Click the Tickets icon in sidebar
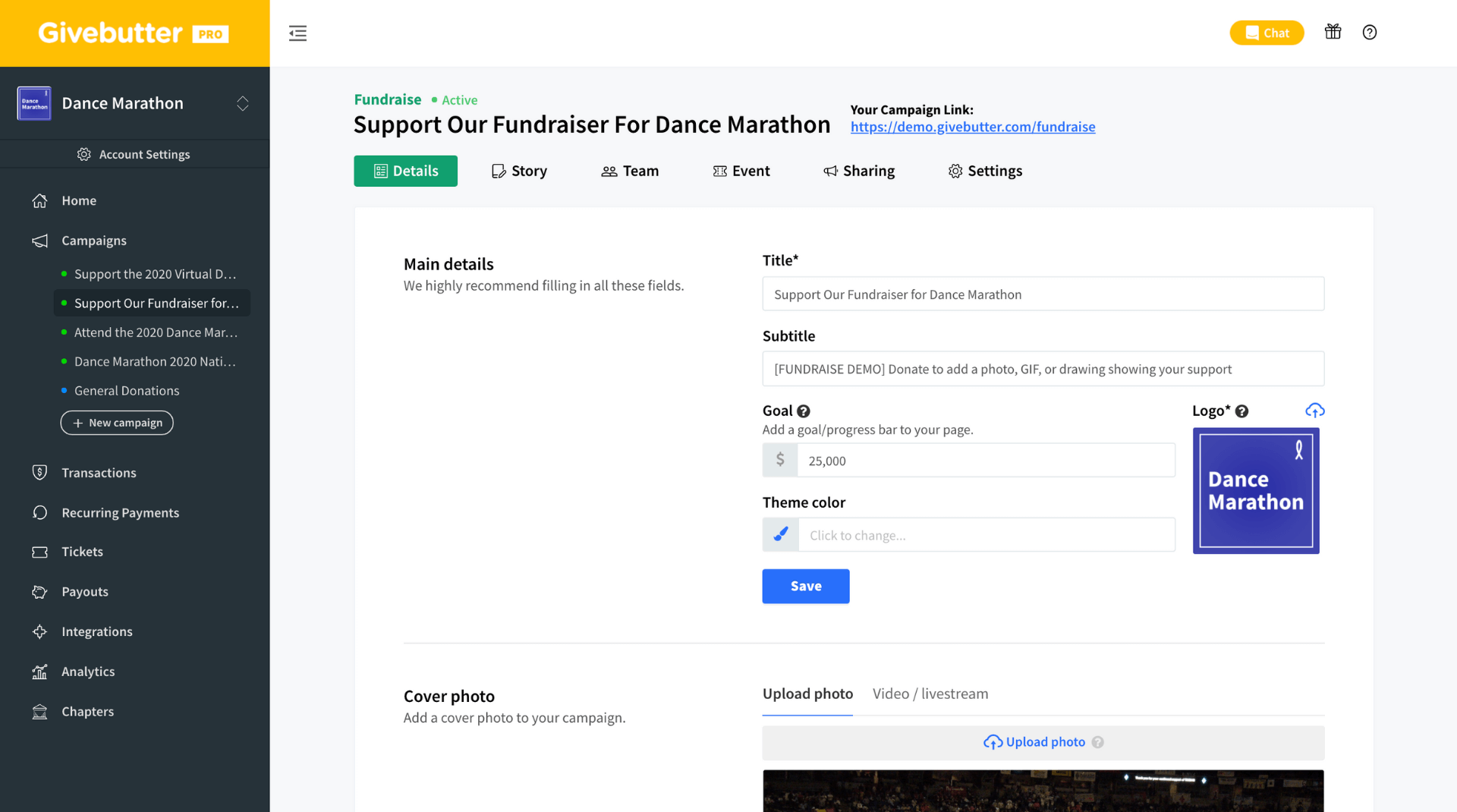This screenshot has width=1457, height=812. point(39,552)
